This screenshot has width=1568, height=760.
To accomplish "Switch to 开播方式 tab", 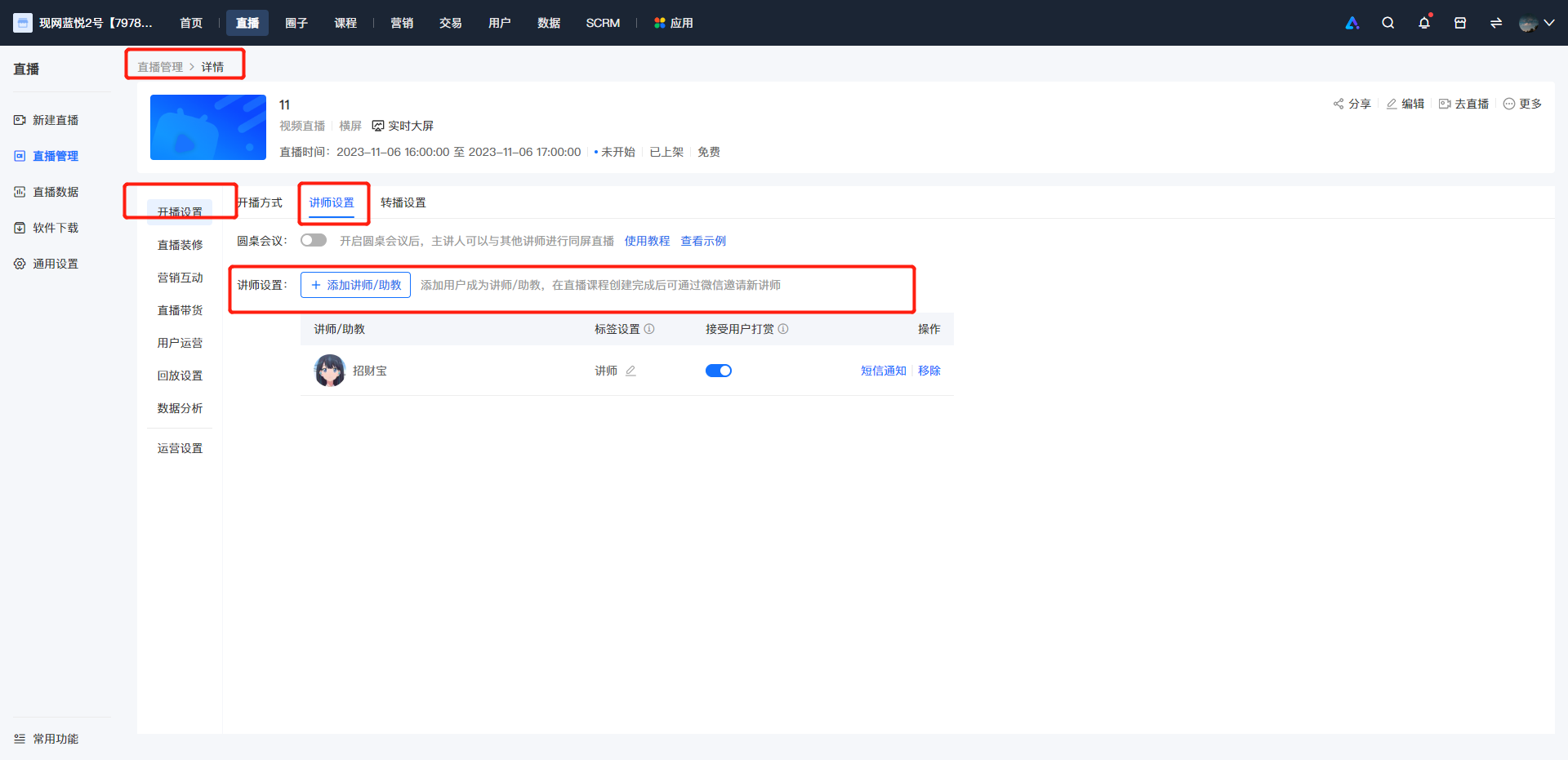I will tap(260, 202).
